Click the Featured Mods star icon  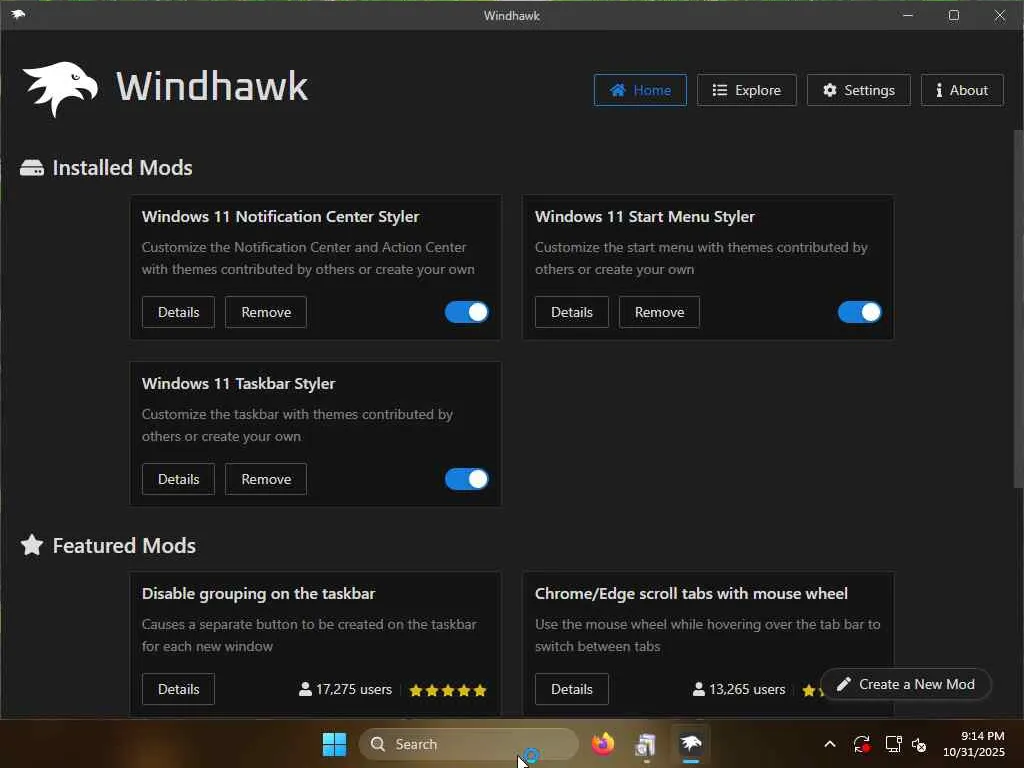32,545
